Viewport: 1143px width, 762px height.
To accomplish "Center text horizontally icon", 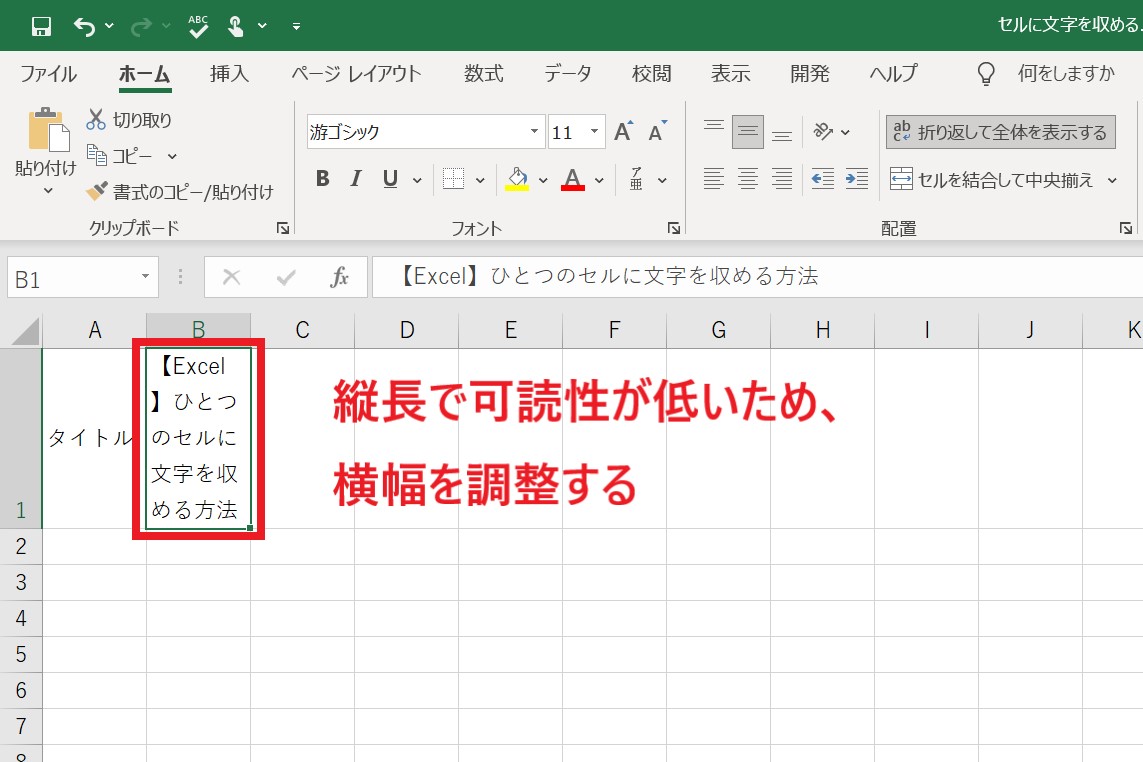I will pos(748,179).
